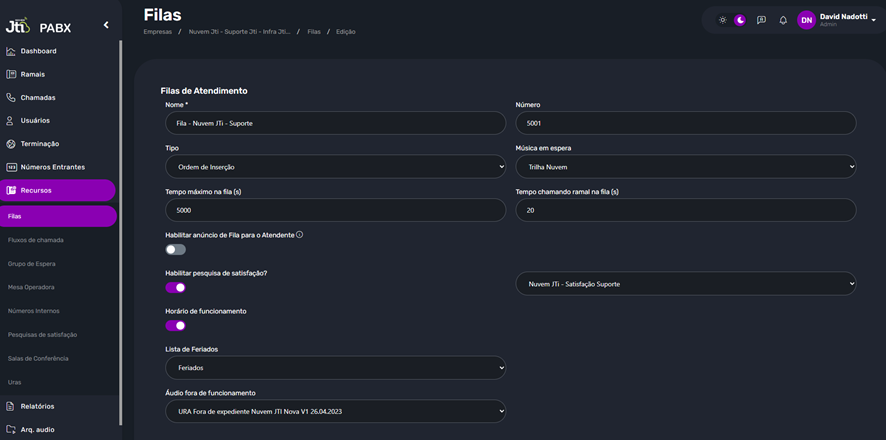Screen dimensions: 886x440
Task: Click the Empresas breadcrumb link
Action: point(157,32)
